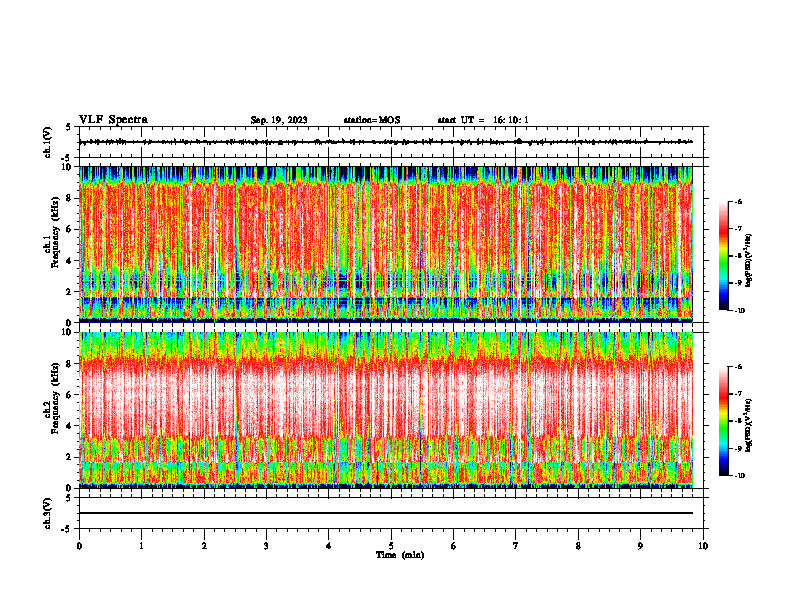Select the ch.1 "Frequency (kHz)" axis label
This screenshot has height=612, width=792.
coord(56,232)
